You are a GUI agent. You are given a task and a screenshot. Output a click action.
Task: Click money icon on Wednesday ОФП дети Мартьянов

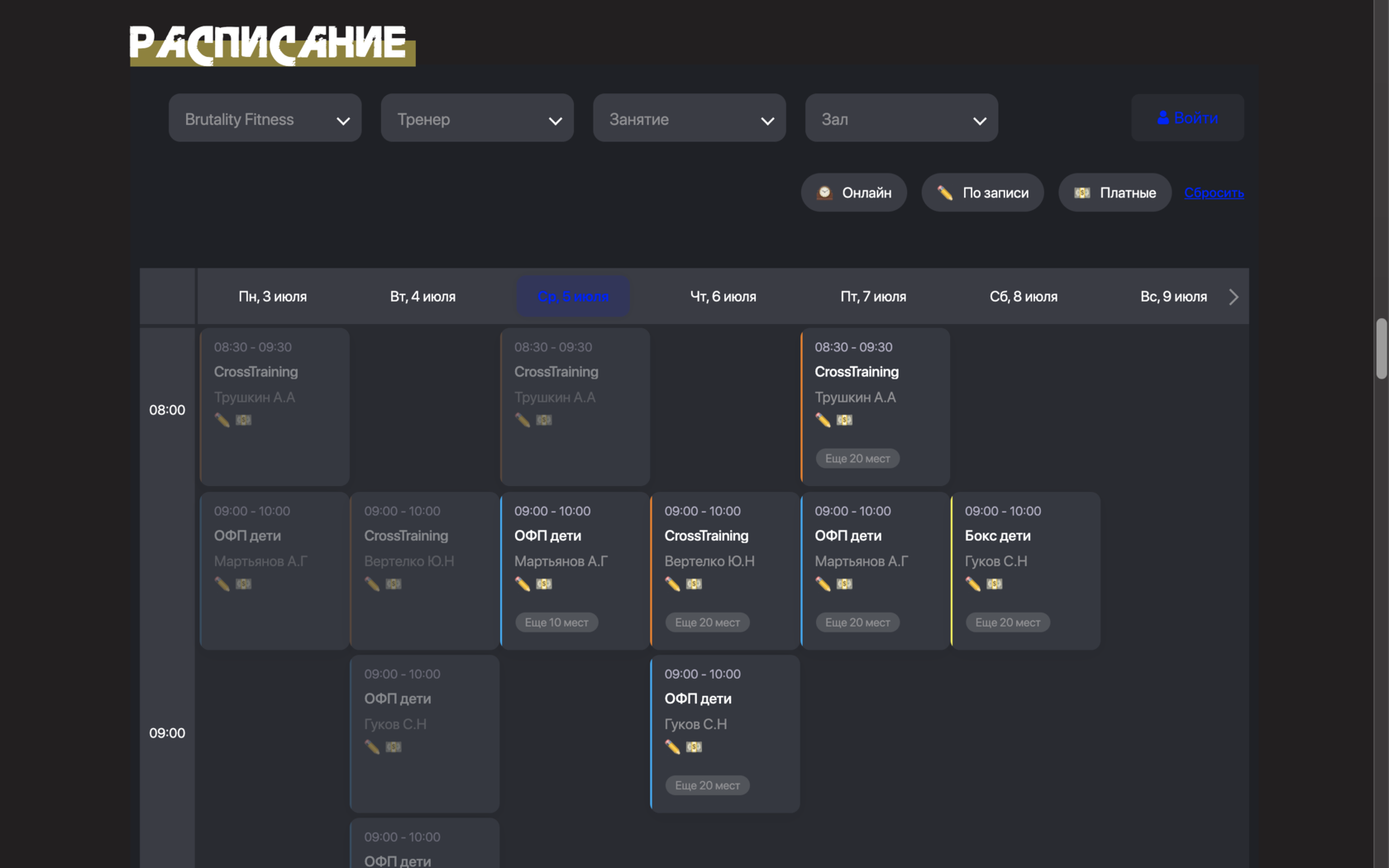coord(544,584)
